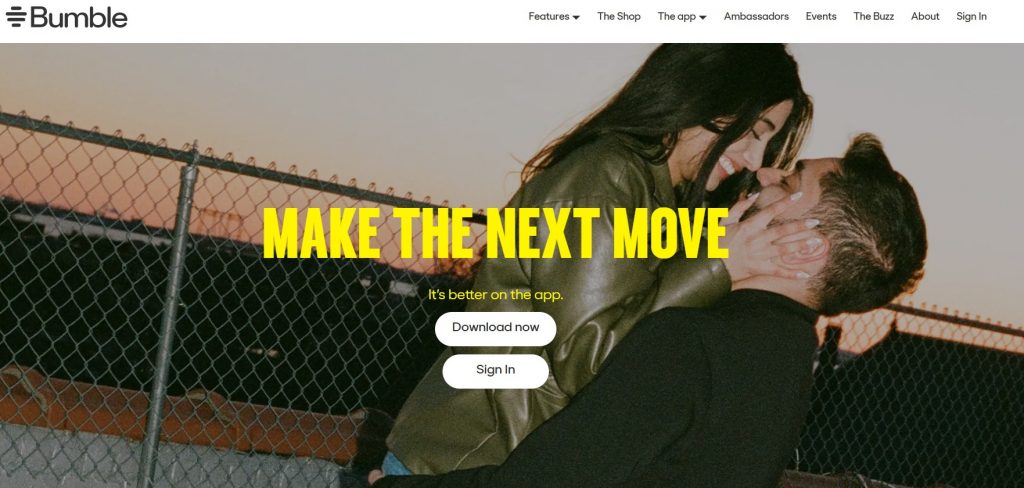Expand The app dropdown menu

(x=682, y=16)
